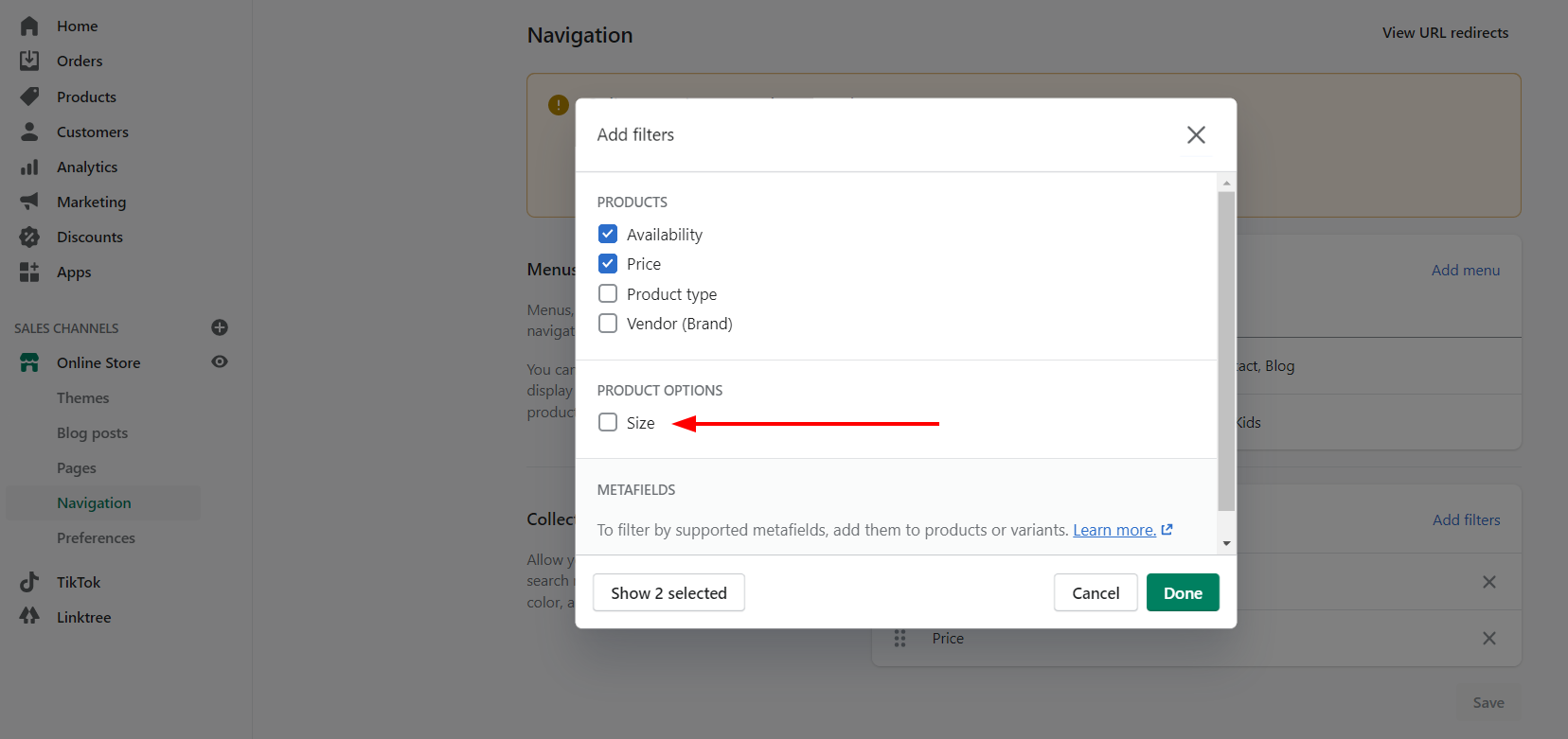Go to Products section
1568x739 pixels.
(86, 97)
